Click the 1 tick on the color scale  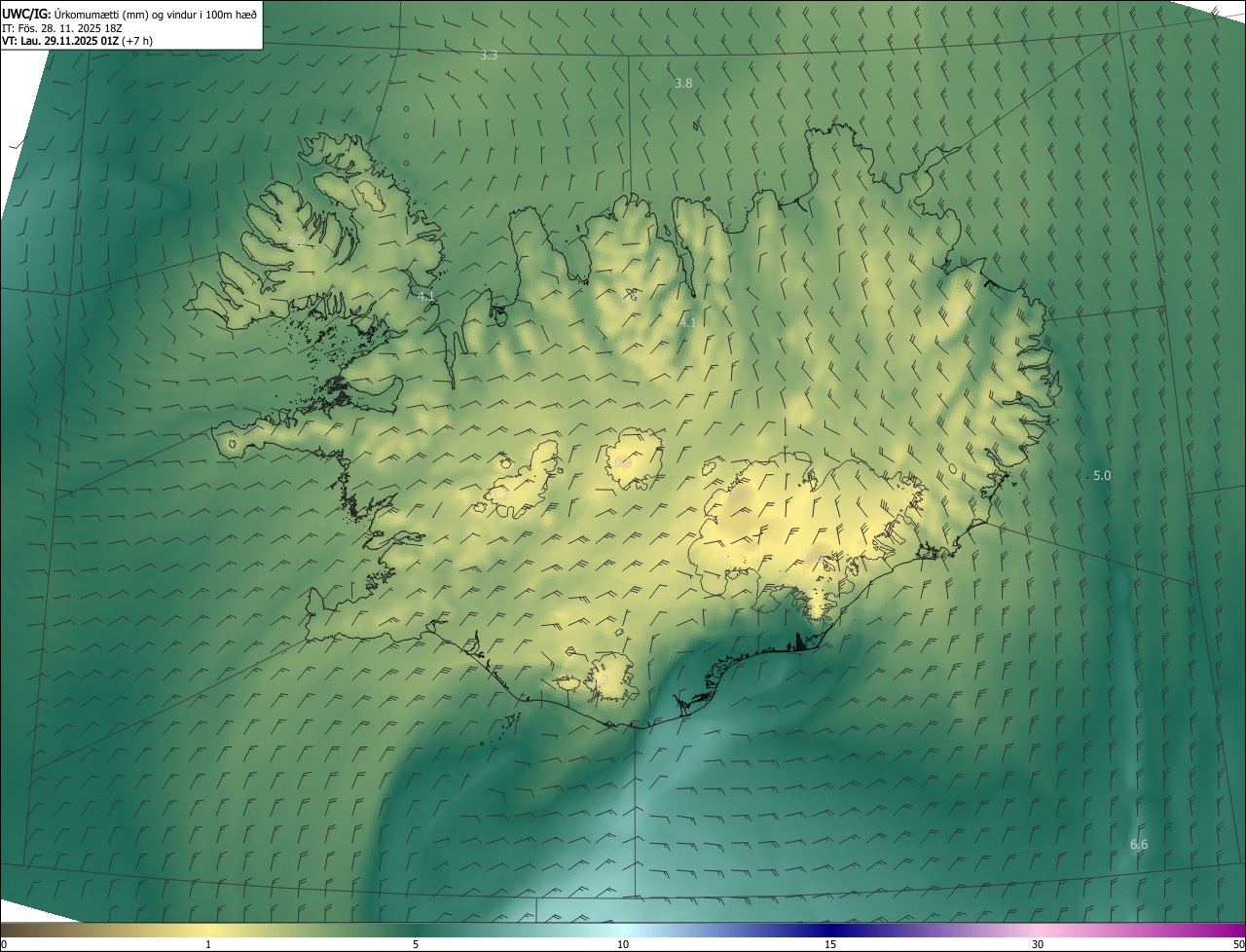(x=208, y=945)
